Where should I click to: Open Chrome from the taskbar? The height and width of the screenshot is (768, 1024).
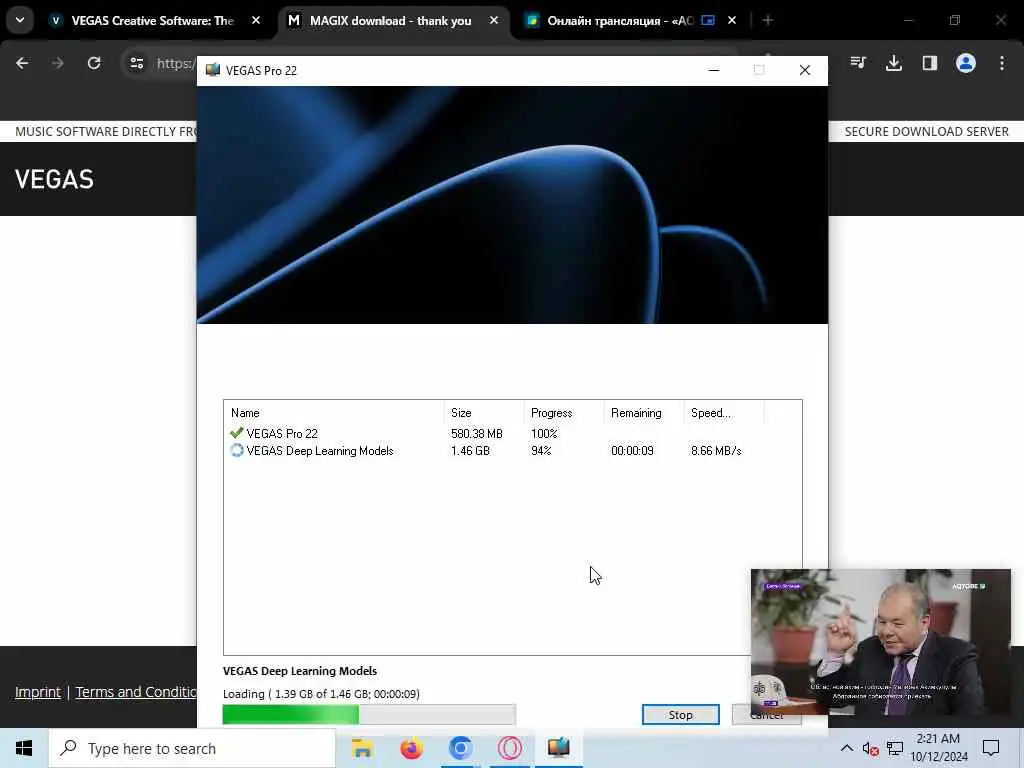point(460,748)
